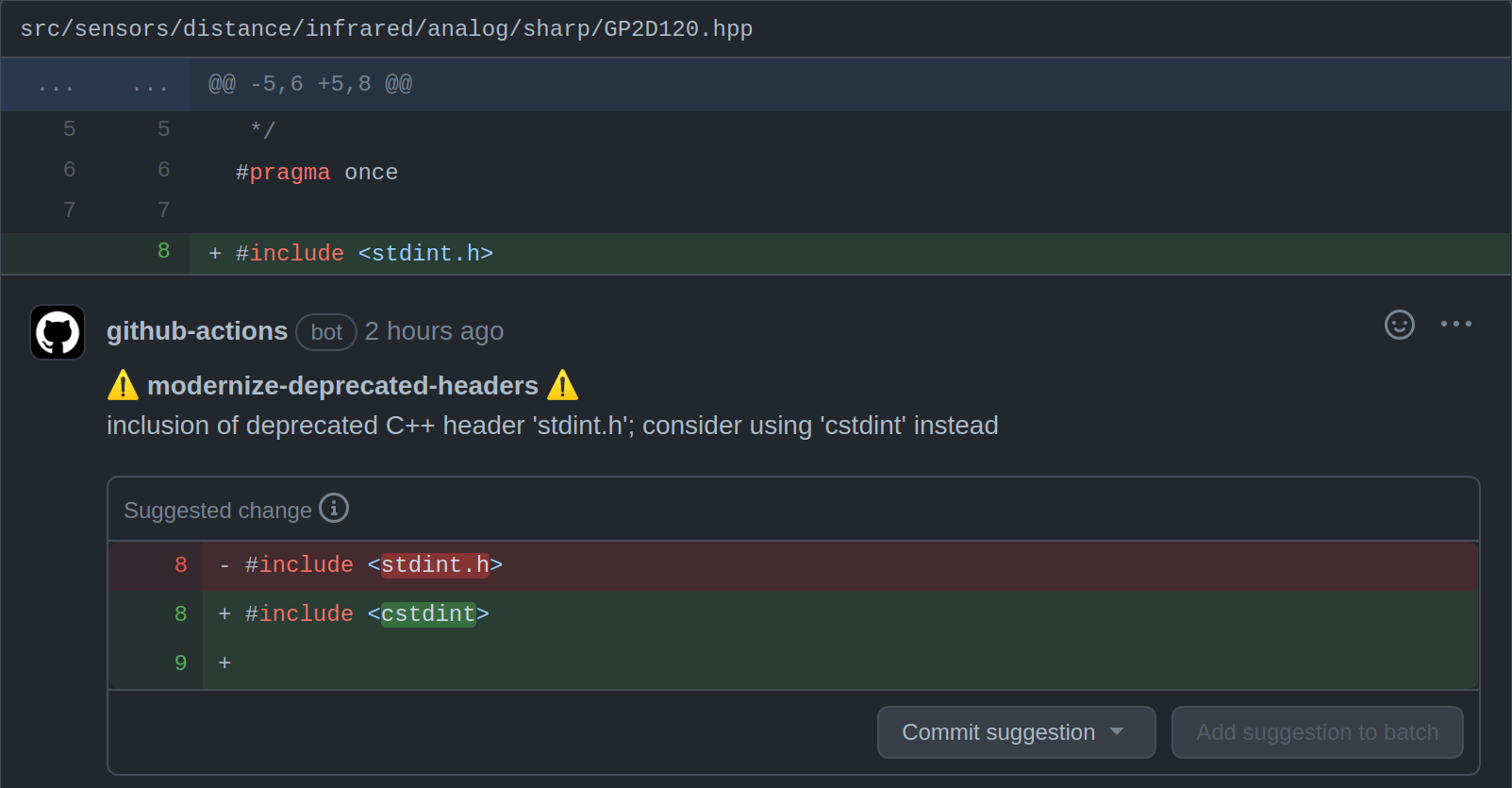Click the Add suggestion to batch button
Screen dimensions: 1512x788
click(1317, 732)
